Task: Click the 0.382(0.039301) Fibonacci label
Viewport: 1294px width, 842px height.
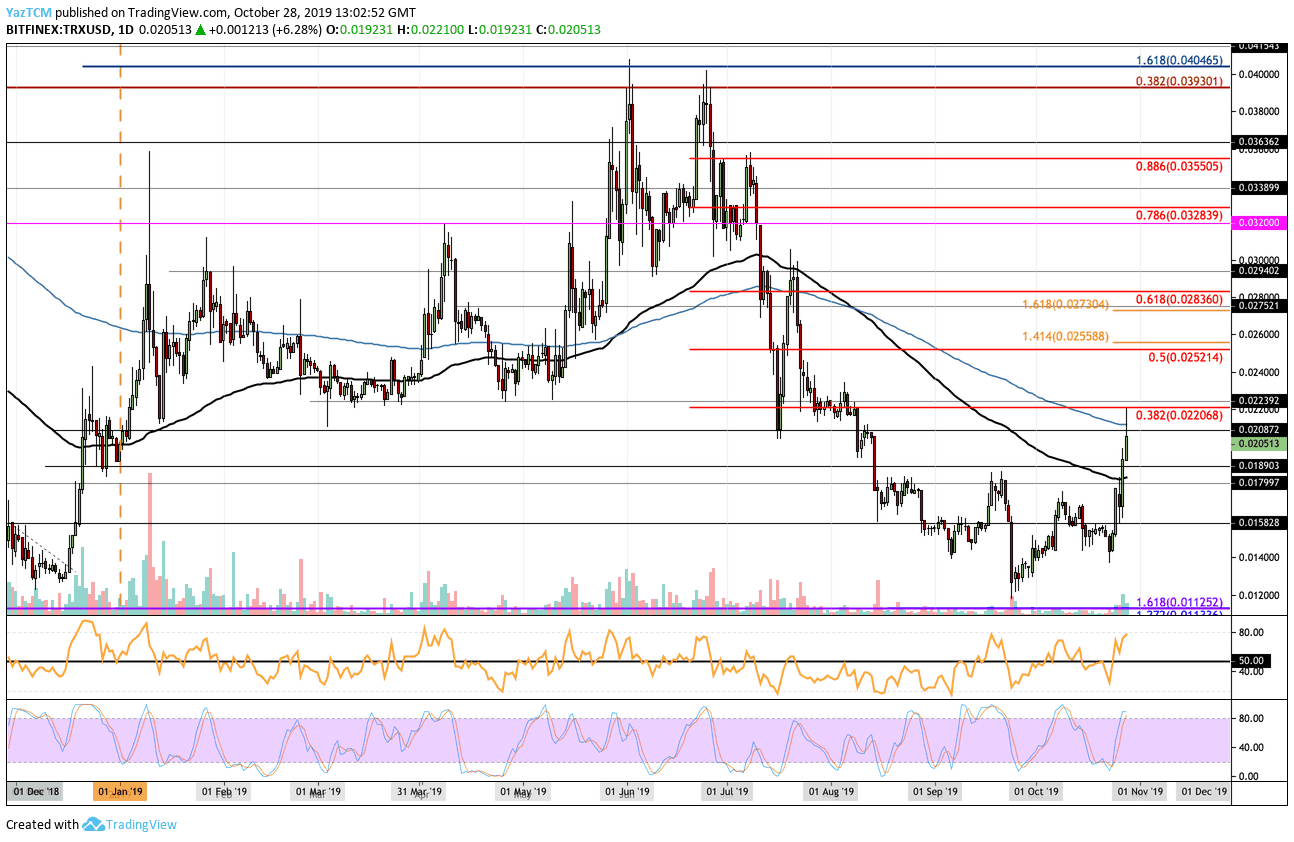Action: 1177,80
